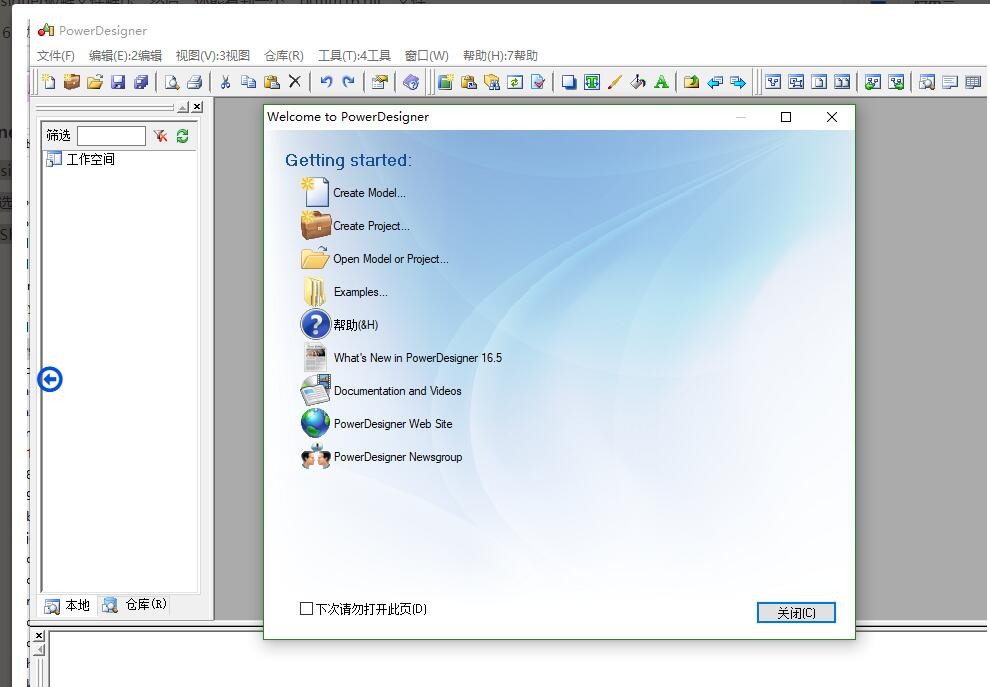Click the Save All toolbar icon
The height and width of the screenshot is (687, 990).
[141, 82]
